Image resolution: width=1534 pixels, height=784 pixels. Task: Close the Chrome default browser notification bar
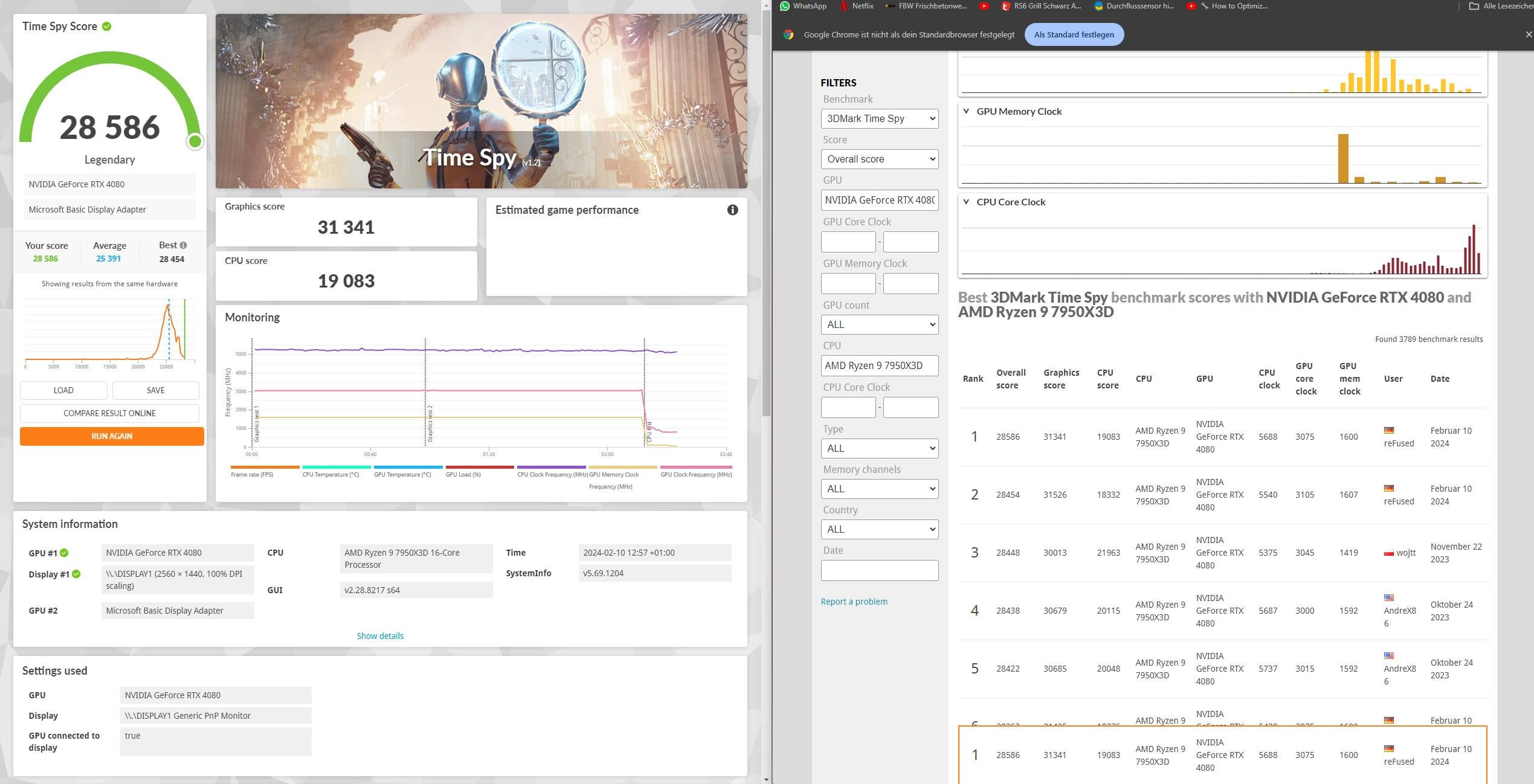(x=1529, y=34)
